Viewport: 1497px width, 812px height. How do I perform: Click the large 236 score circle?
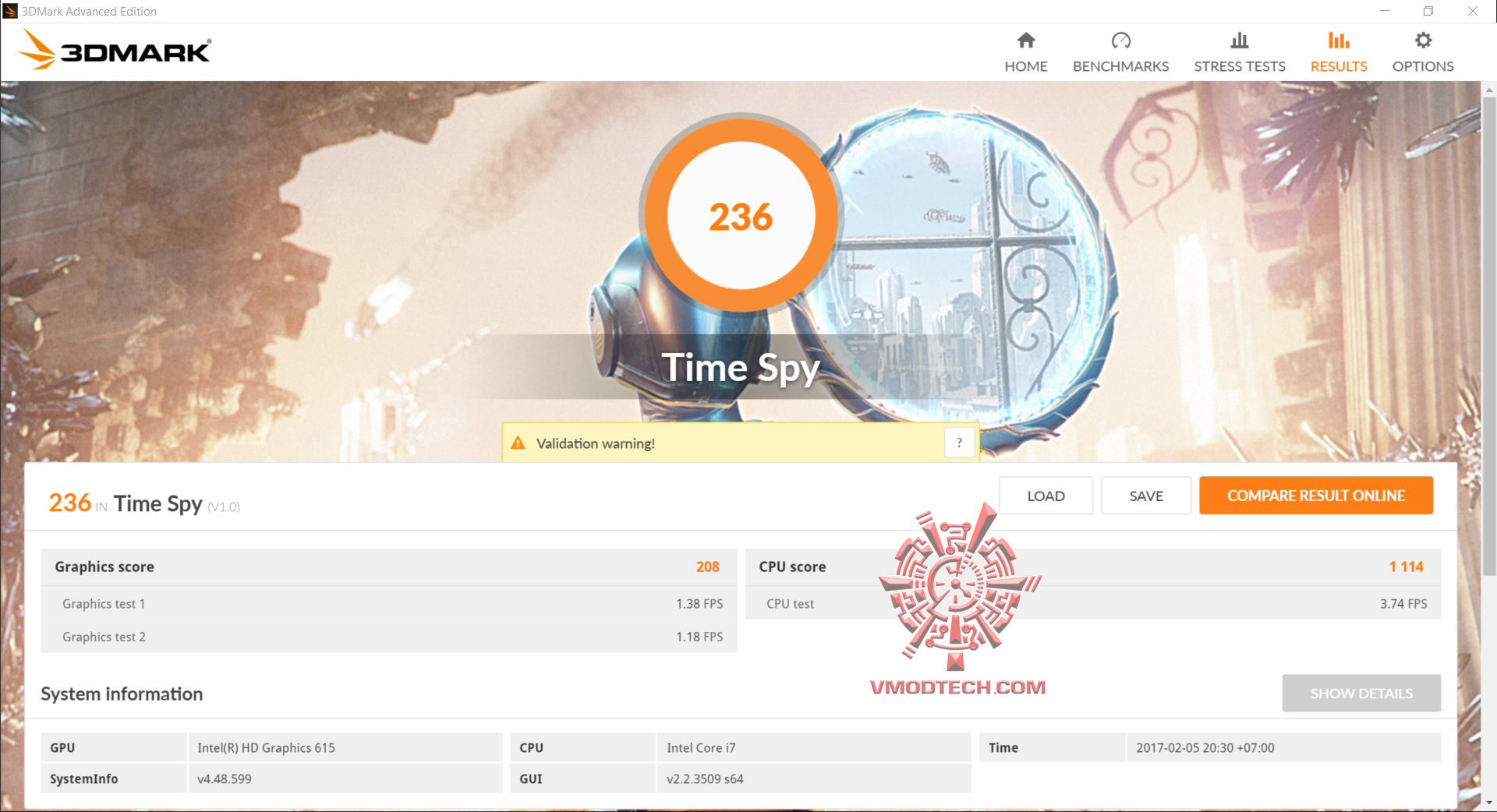pos(741,217)
